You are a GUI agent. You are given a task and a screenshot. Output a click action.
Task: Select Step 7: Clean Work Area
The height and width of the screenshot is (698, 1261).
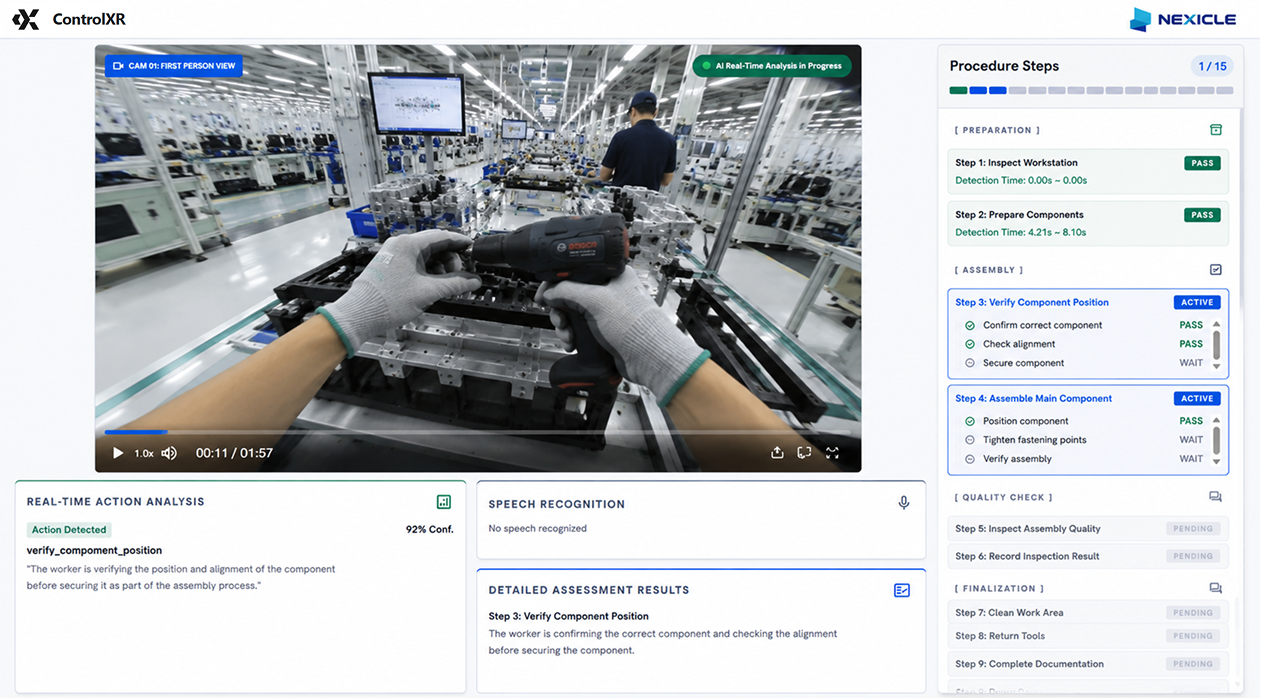tap(1088, 613)
